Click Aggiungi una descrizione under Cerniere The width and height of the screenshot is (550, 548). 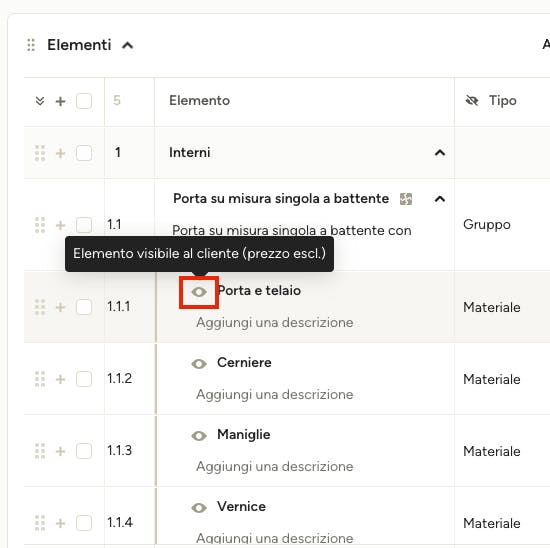coord(275,394)
